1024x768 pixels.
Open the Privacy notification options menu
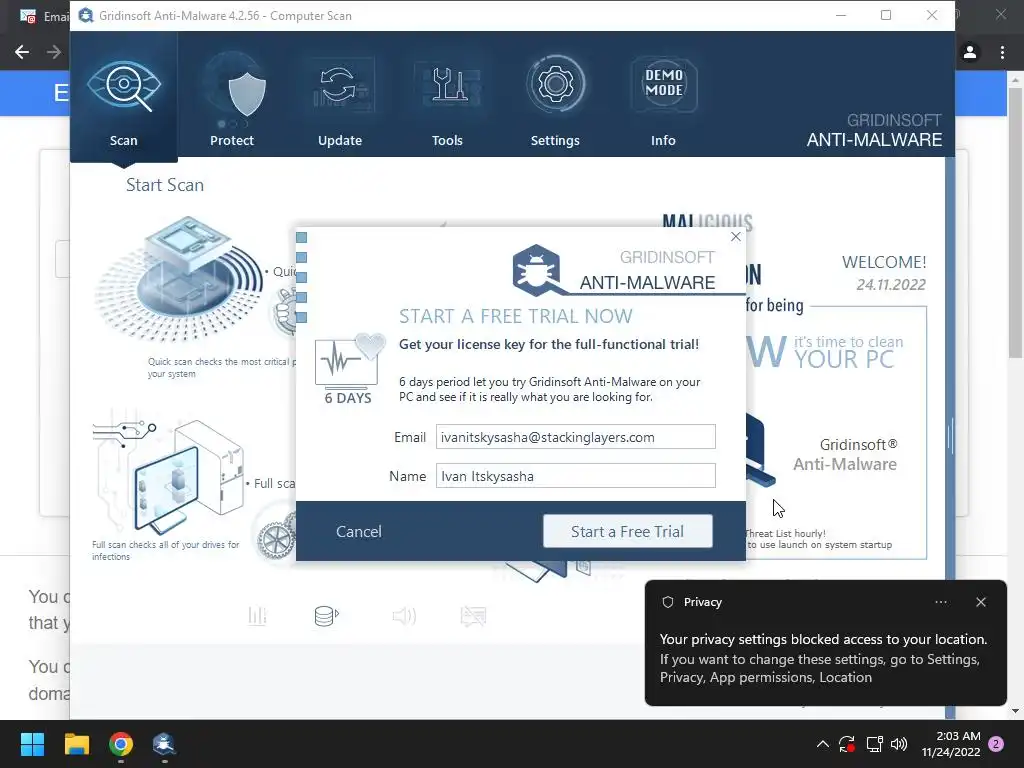pyautogui.click(x=941, y=602)
